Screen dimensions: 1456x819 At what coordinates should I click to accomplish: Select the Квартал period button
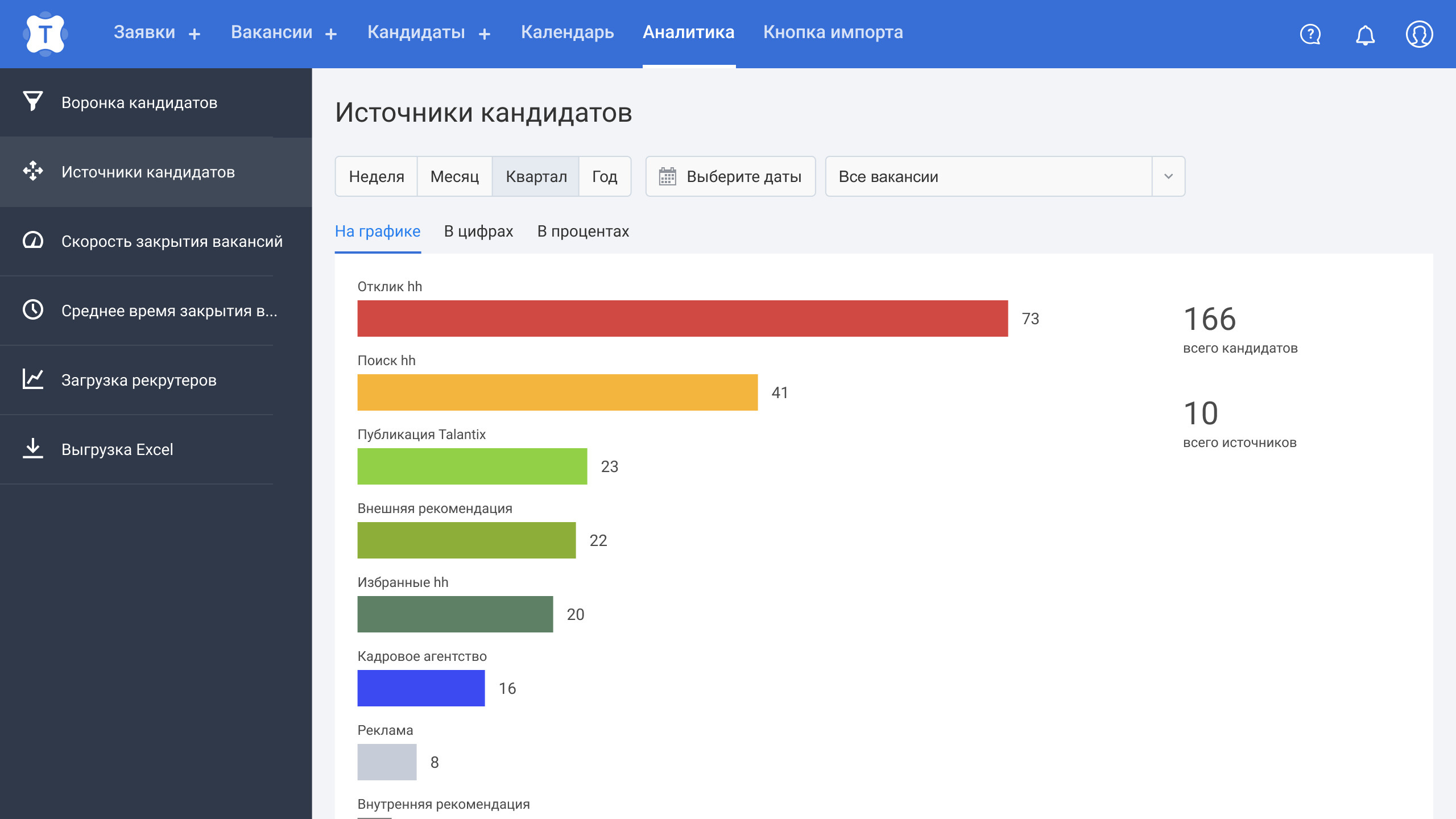pyautogui.click(x=536, y=176)
